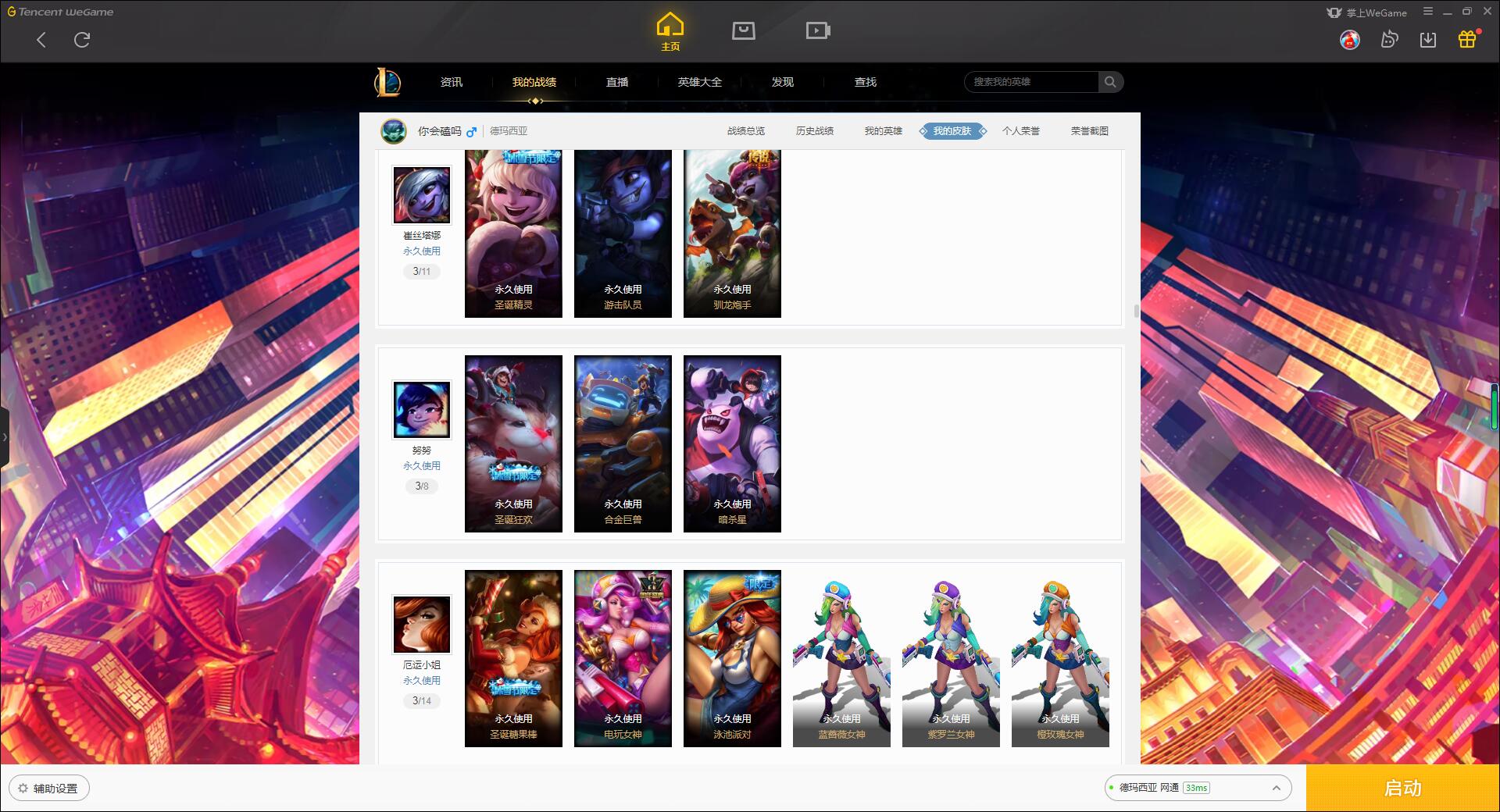Open the 辅助设置 settings button
This screenshot has height=812, width=1500.
coord(48,789)
